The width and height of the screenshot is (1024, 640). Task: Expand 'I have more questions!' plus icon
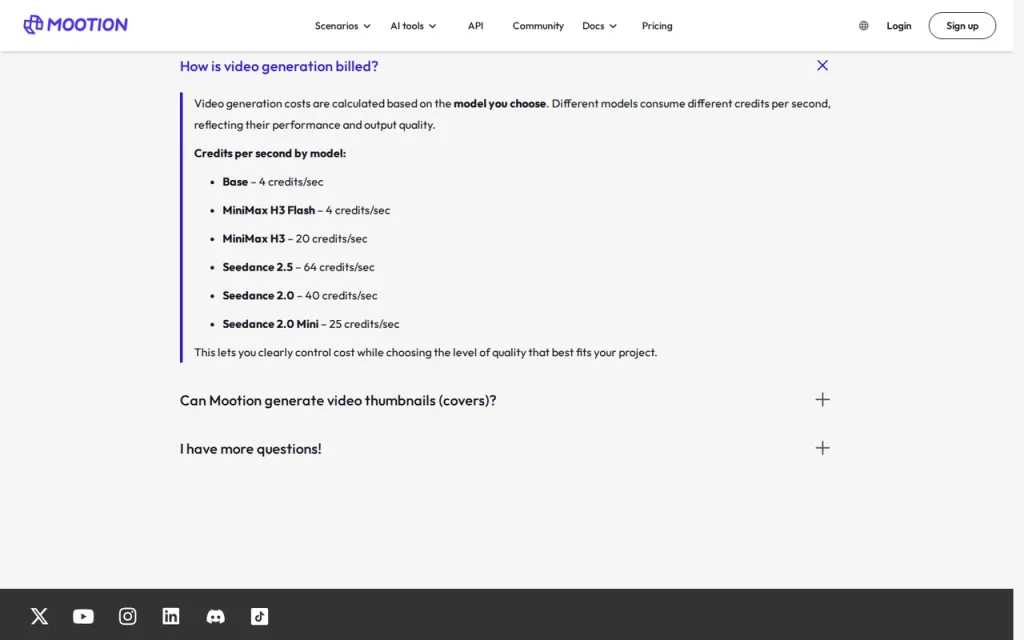pos(822,448)
